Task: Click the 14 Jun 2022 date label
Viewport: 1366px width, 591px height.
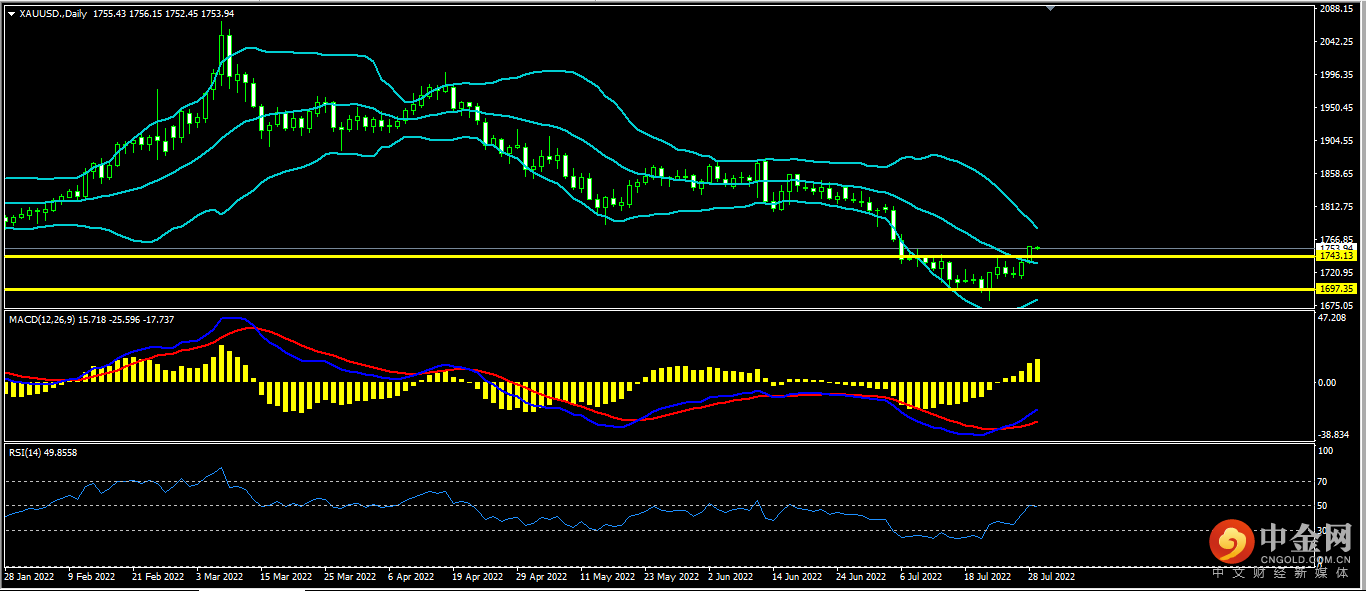Action: (798, 577)
